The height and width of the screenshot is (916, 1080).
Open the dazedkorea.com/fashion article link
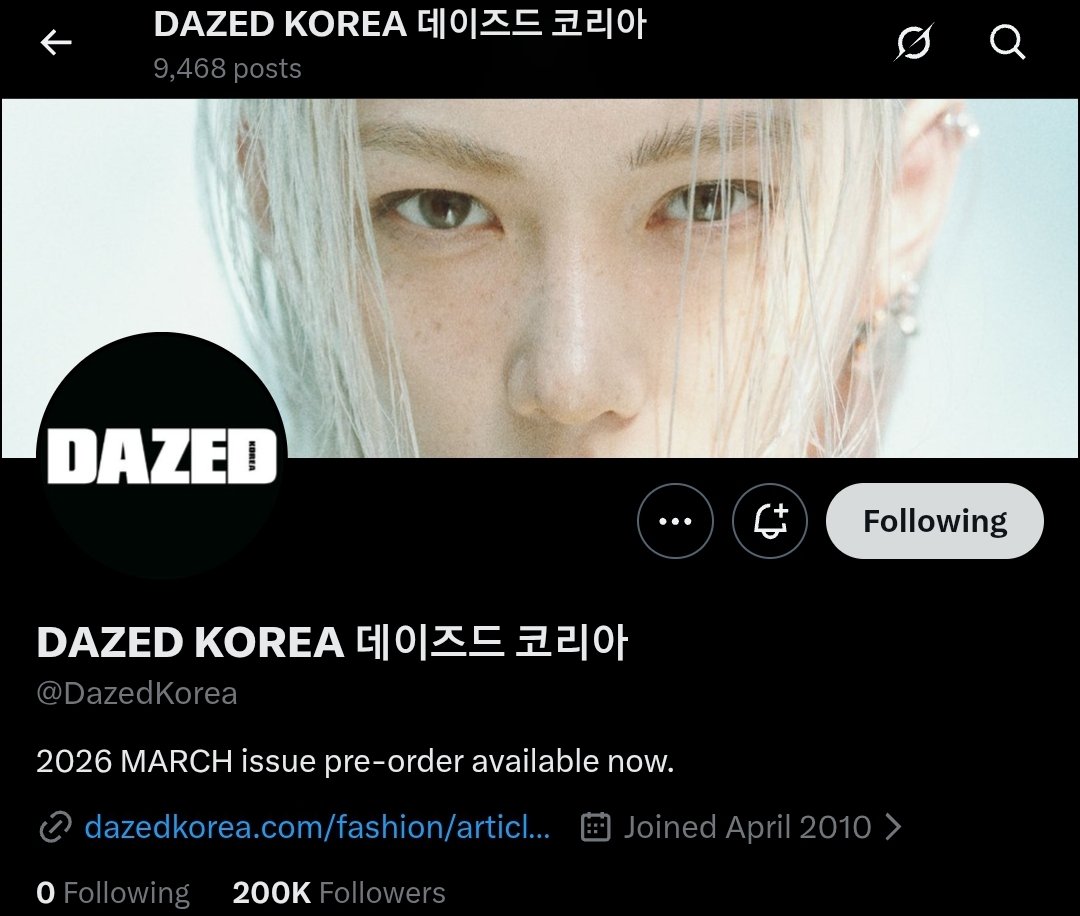pos(317,826)
